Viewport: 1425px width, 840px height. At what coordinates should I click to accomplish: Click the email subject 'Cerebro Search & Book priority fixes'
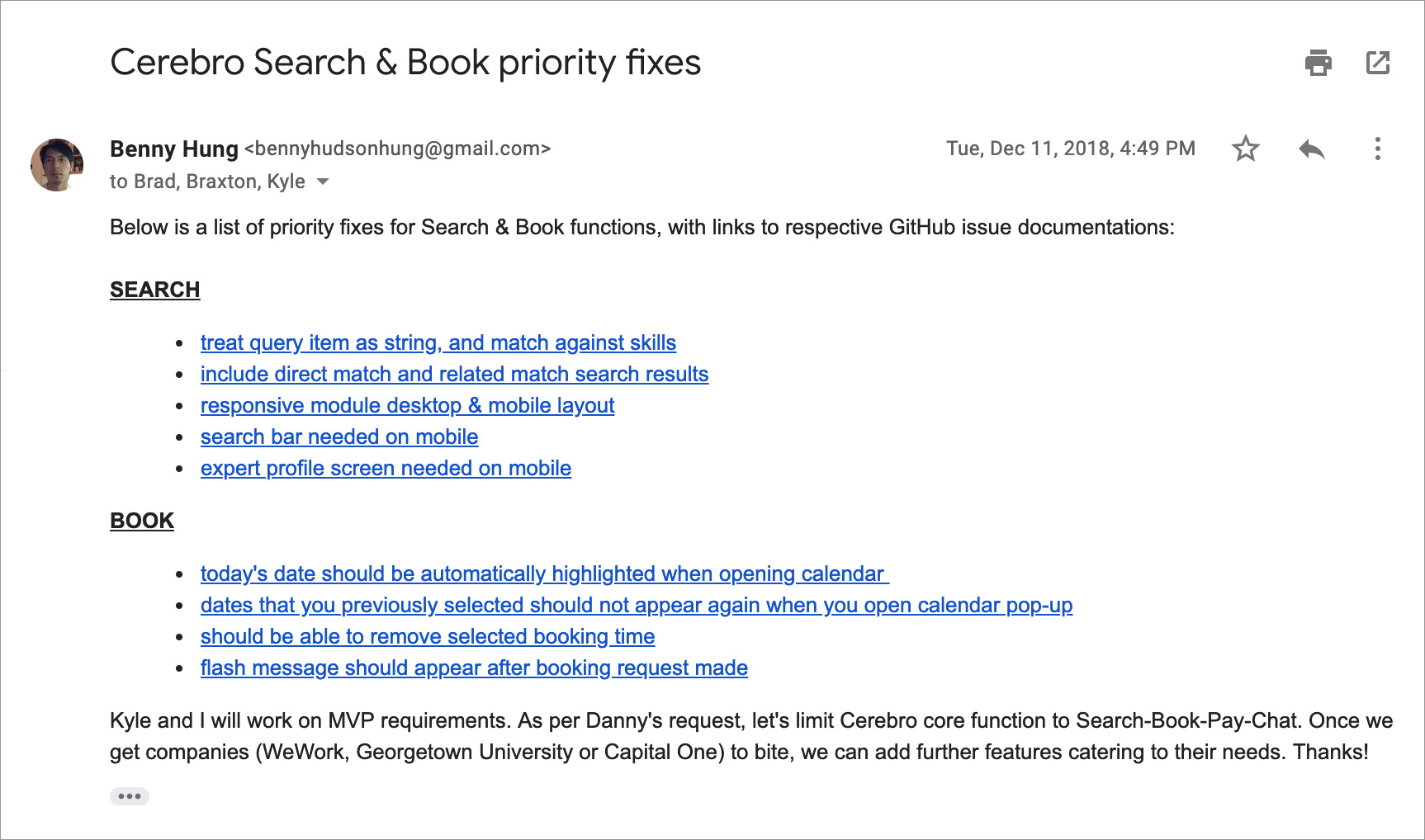tap(405, 63)
